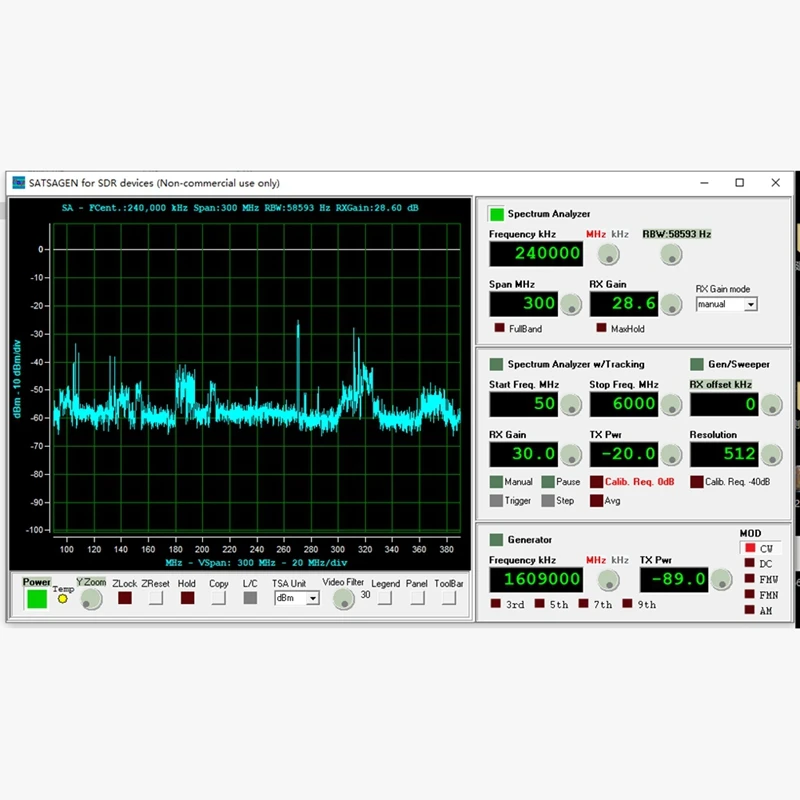Toggle the Step indicator
Viewport: 800px width, 800px height.
tap(548, 501)
